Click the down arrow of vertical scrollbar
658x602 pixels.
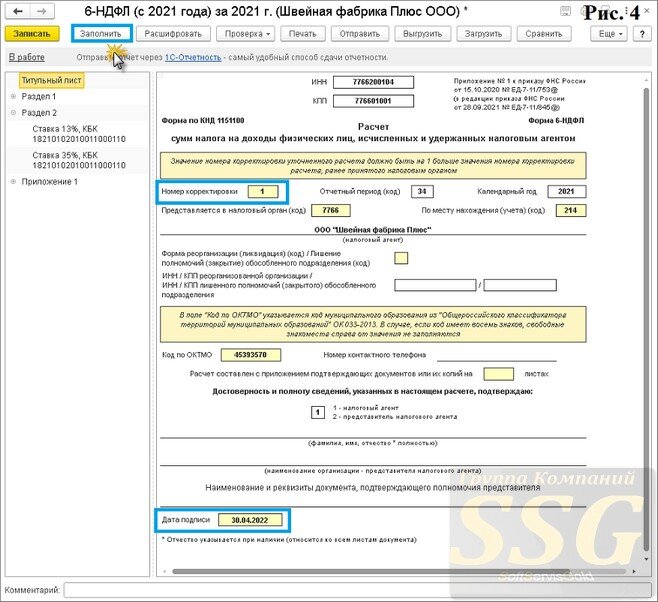click(646, 559)
